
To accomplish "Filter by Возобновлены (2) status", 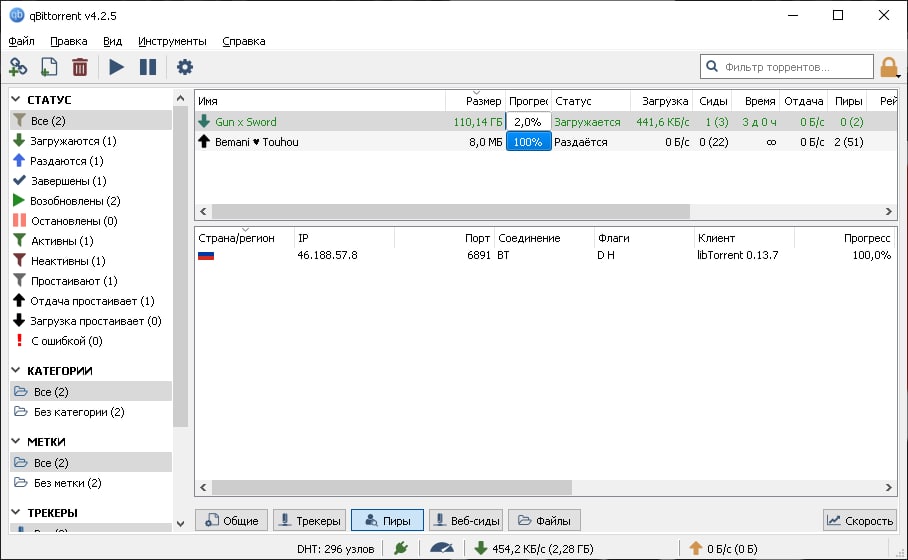I will [91, 201].
